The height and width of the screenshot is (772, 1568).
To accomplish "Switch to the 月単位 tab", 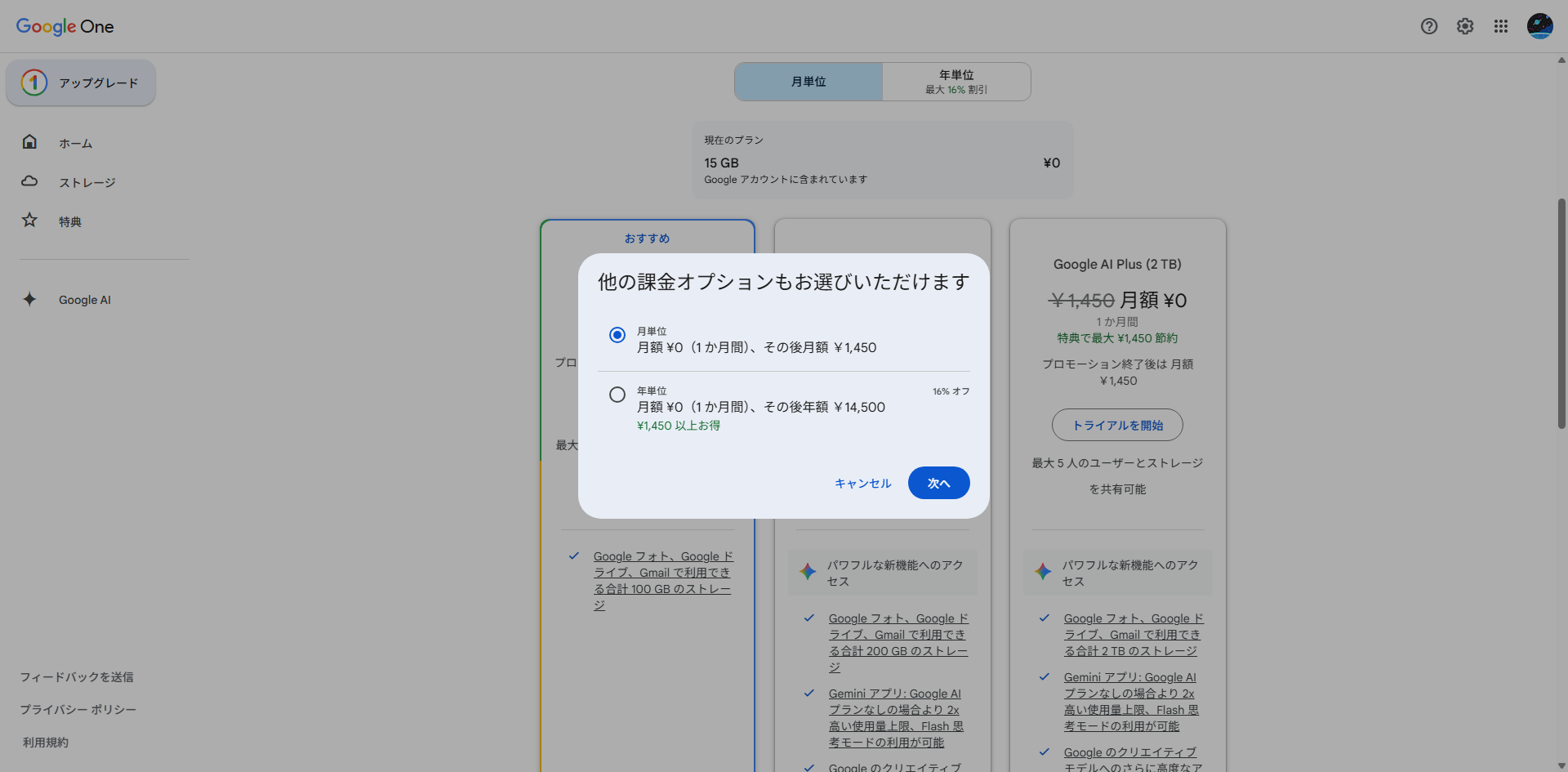I will click(808, 82).
